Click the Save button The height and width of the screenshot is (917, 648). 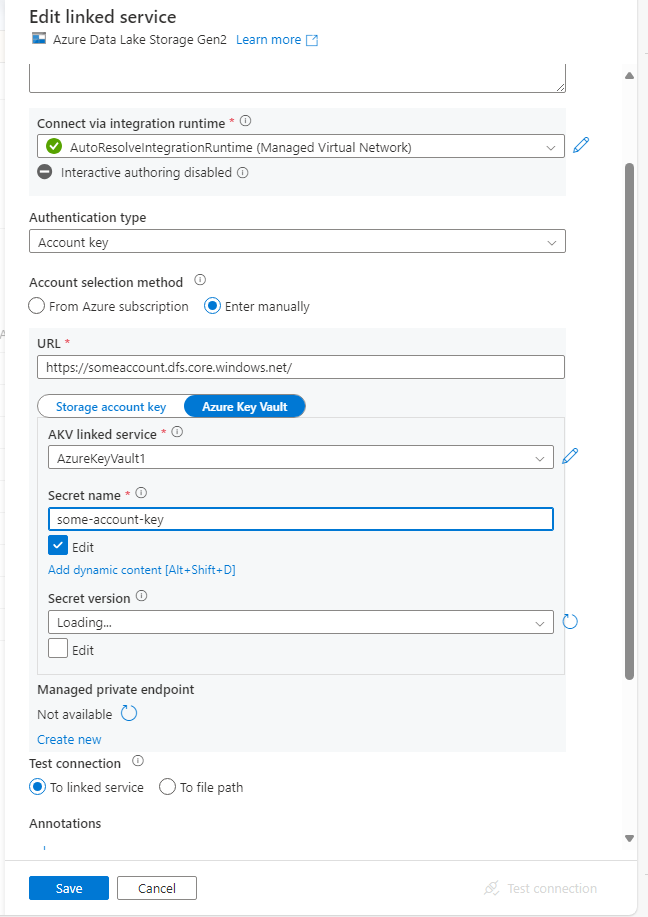click(69, 888)
